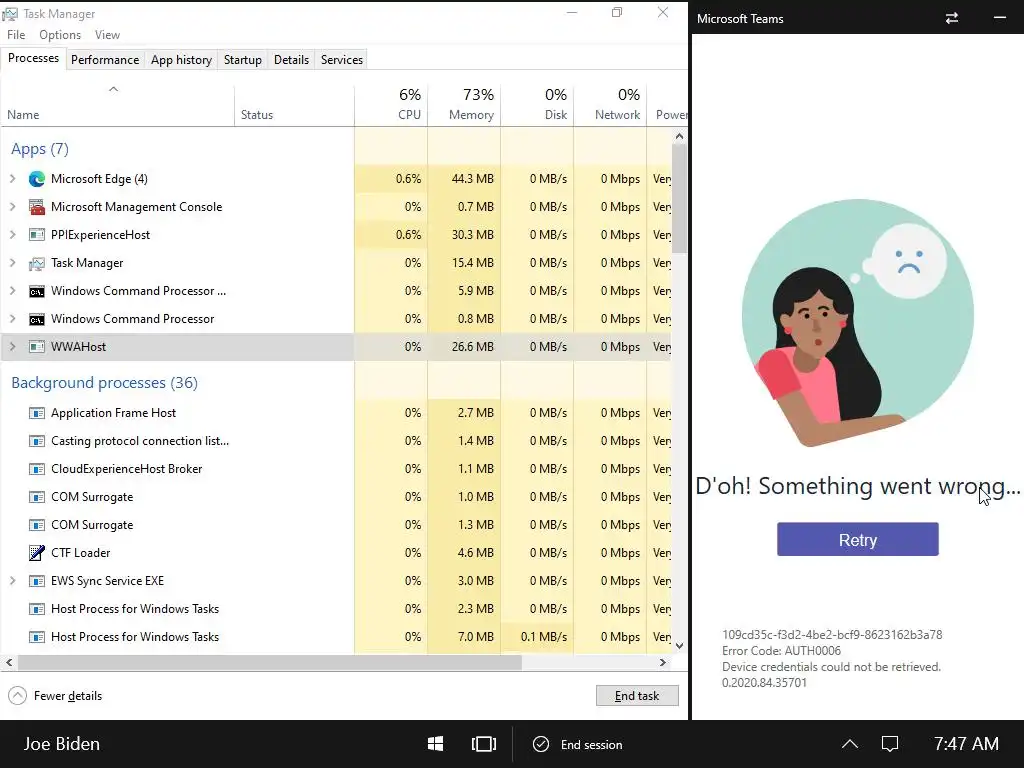Click the Joe Biden user name
The image size is (1024, 768).
pyautogui.click(x=61, y=744)
